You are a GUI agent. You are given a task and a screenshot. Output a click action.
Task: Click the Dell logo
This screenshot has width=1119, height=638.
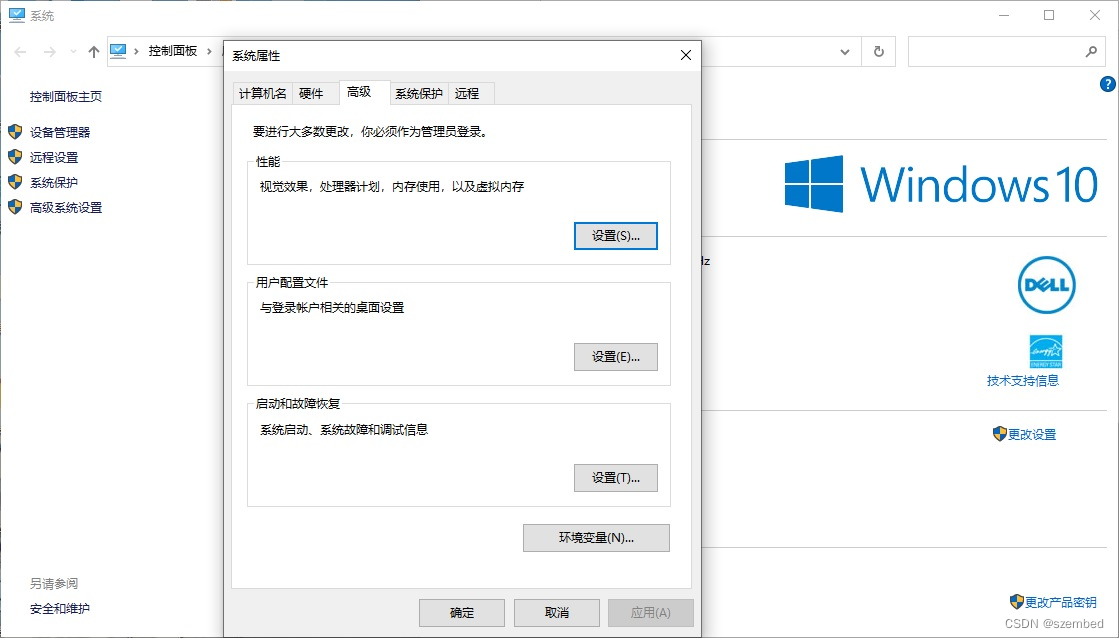point(1046,285)
